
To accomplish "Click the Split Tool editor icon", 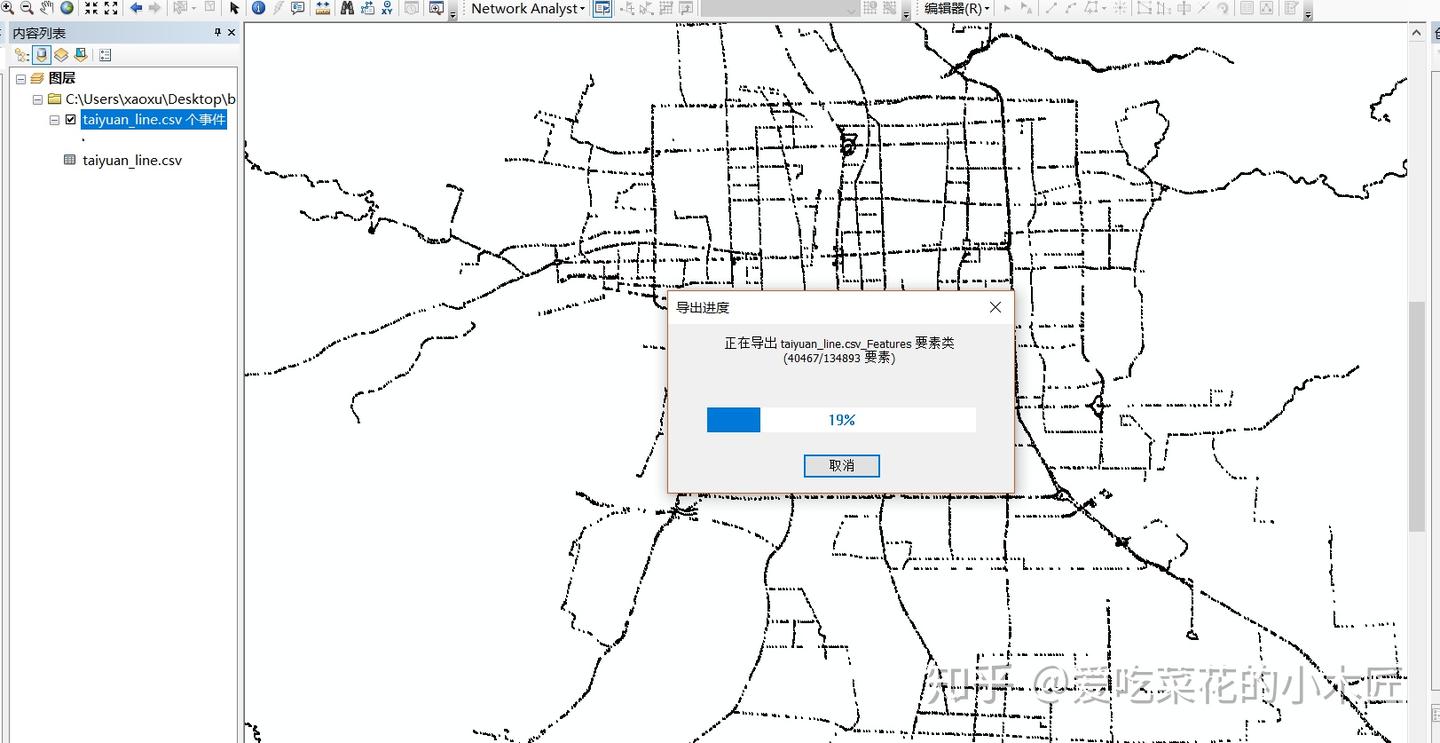I will [1203, 8].
